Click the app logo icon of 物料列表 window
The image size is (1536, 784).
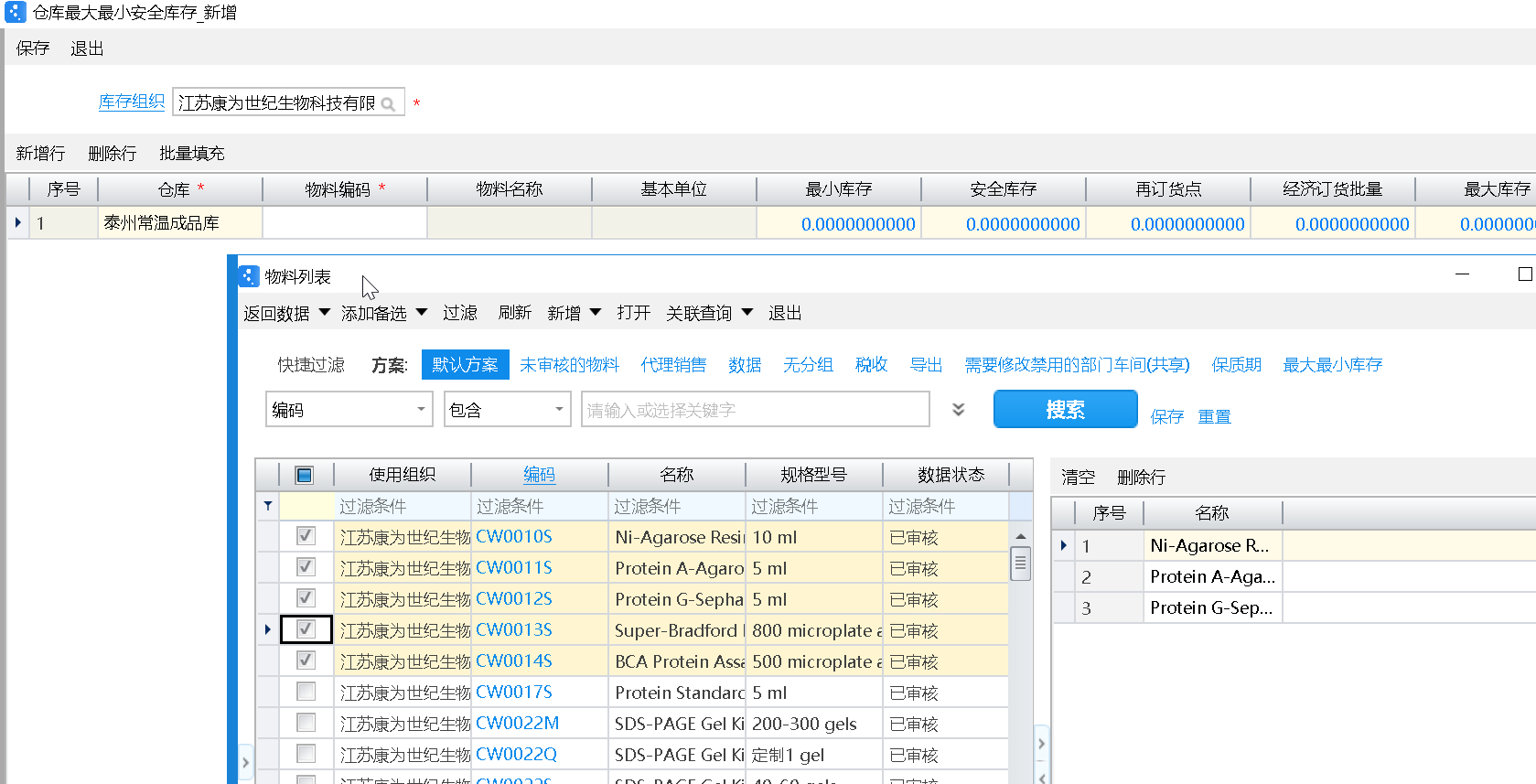249,276
